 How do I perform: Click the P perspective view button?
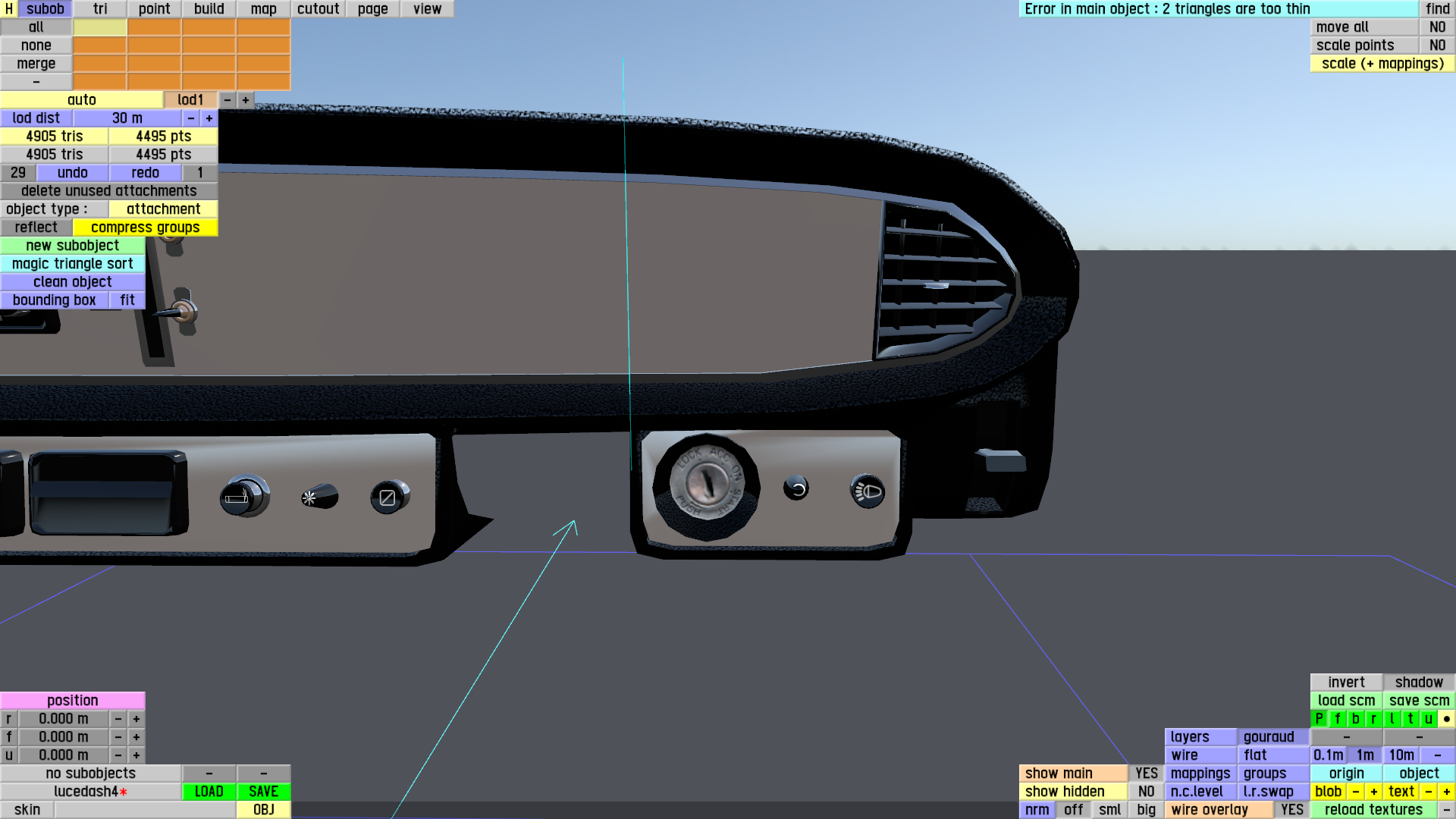pyautogui.click(x=1319, y=719)
